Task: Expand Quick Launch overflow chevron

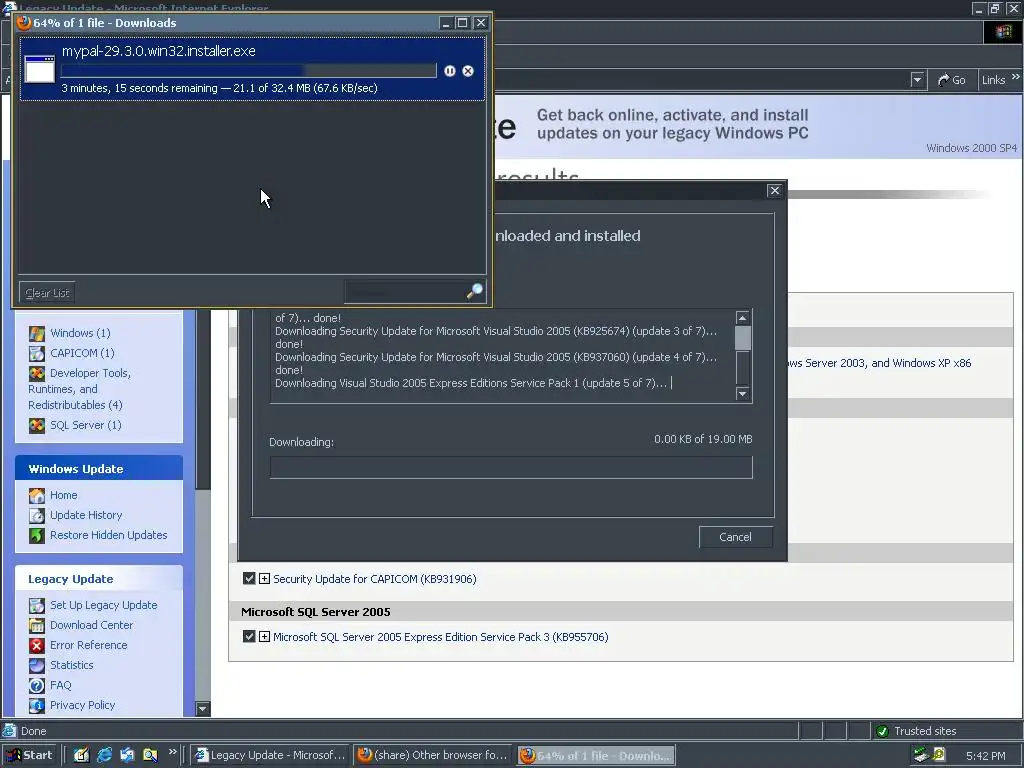Action: [x=172, y=752]
